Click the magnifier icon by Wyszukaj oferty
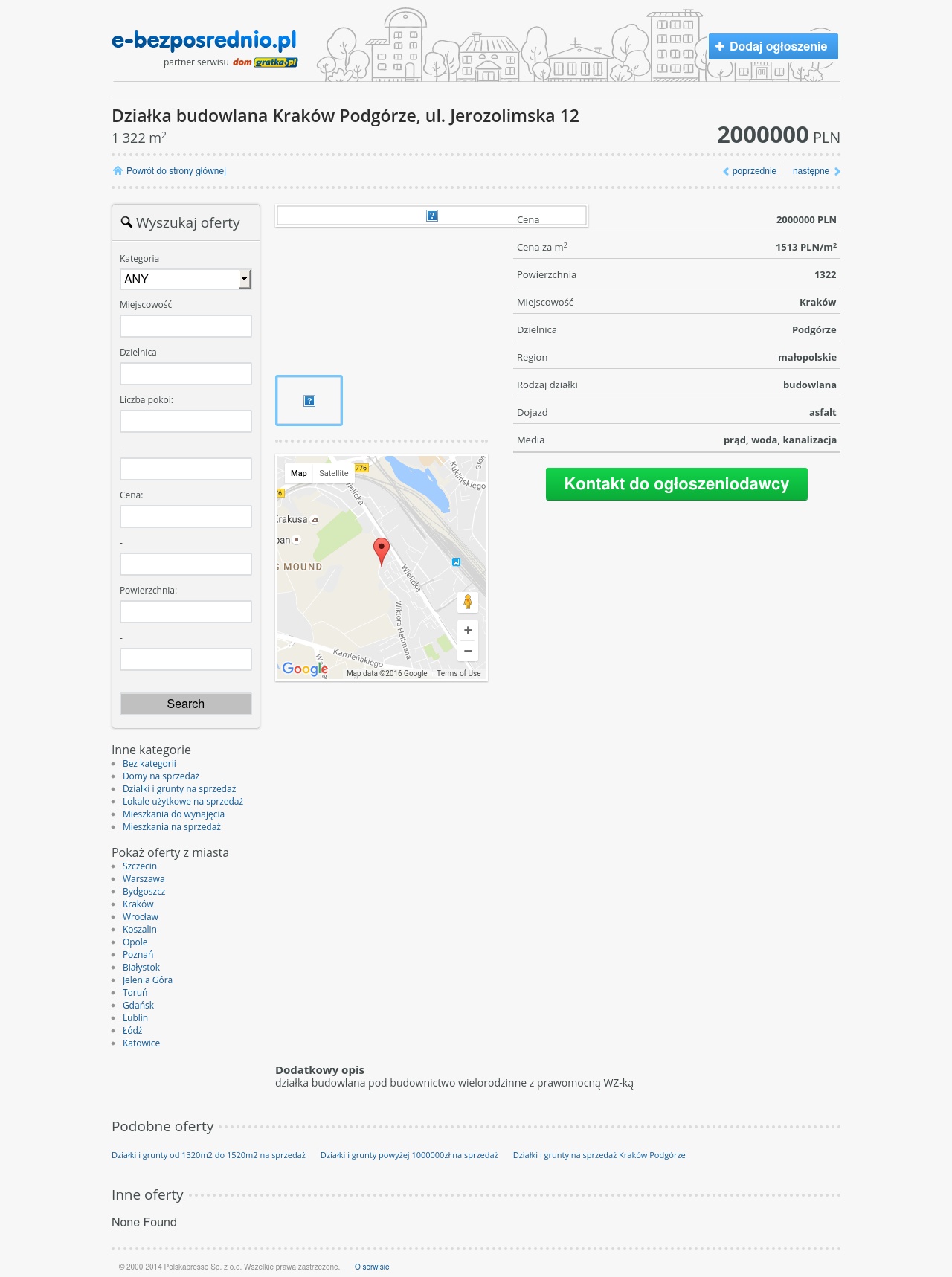Screen dimensions: 952x1277 tap(126, 222)
